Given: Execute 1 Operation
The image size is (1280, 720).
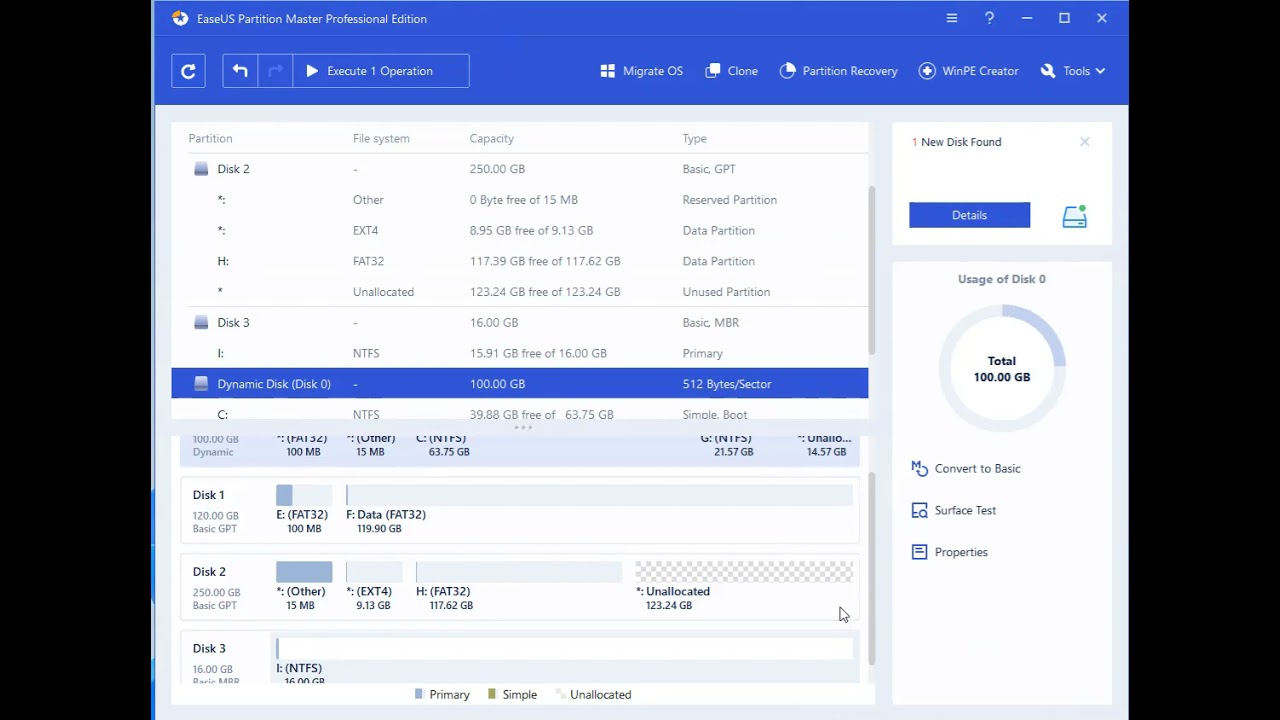Looking at the screenshot, I should [381, 71].
